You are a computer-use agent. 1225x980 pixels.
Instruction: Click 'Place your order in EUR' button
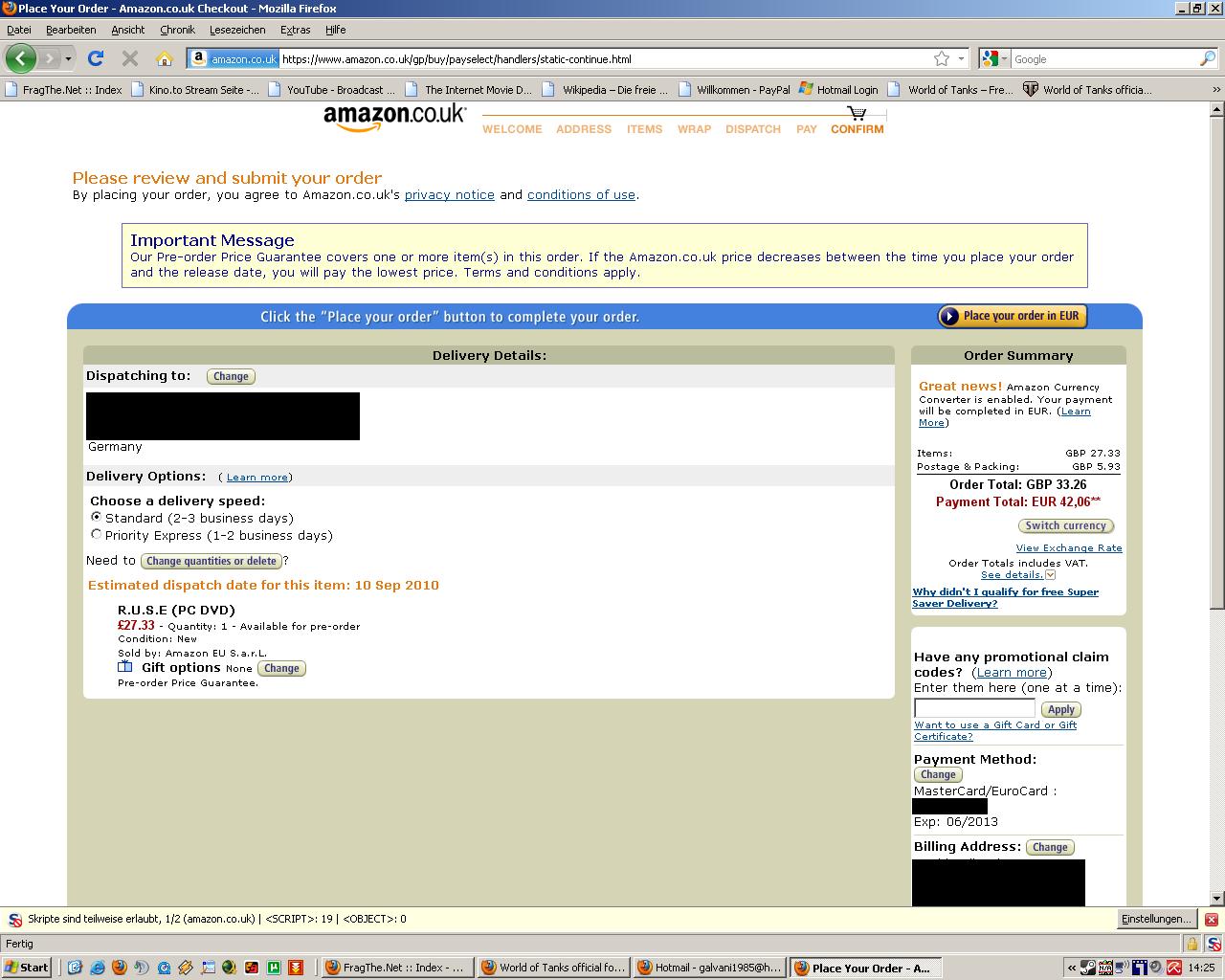point(1013,316)
